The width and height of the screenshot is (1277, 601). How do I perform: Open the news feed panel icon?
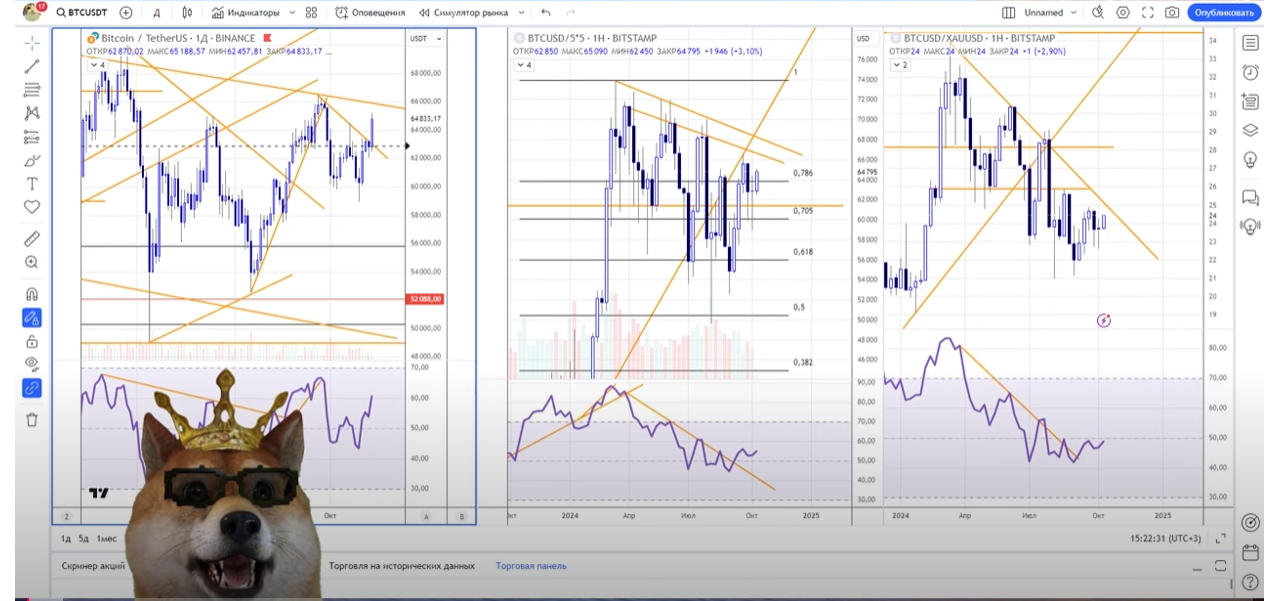1250,101
